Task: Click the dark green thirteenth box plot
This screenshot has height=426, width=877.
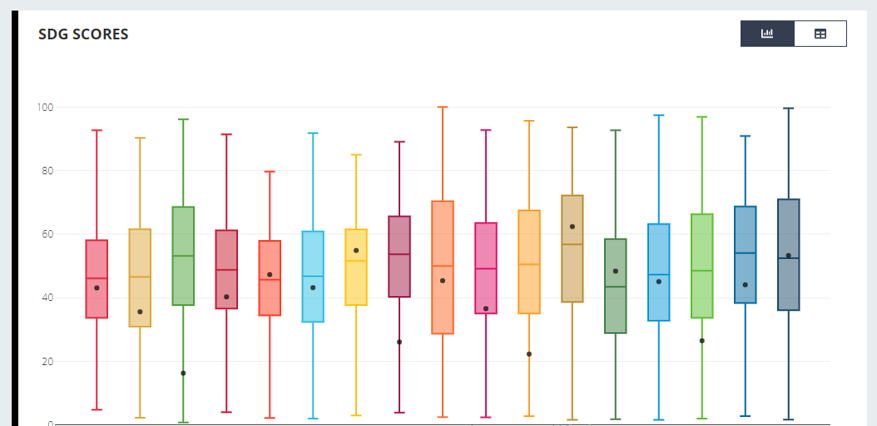Action: coord(615,286)
